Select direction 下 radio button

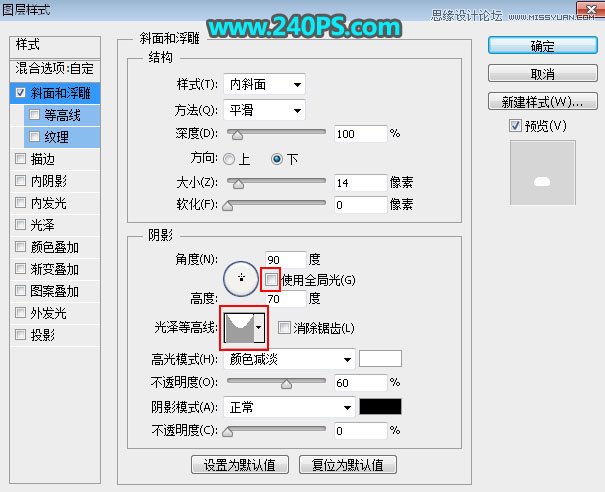pyautogui.click(x=277, y=159)
